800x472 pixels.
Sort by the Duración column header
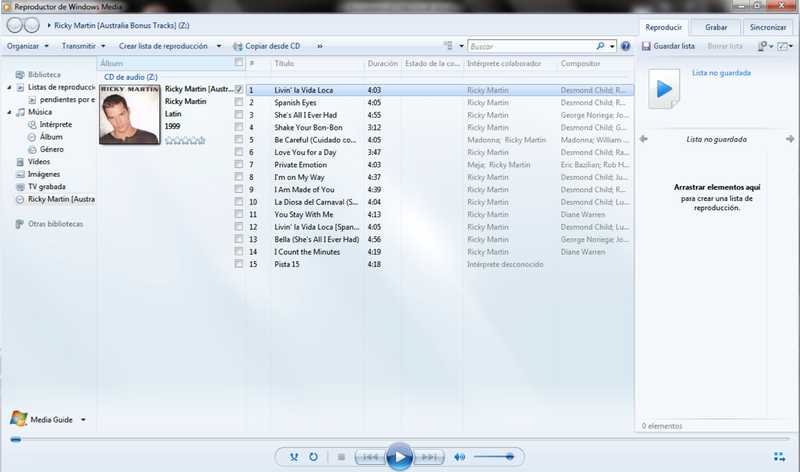(x=383, y=63)
